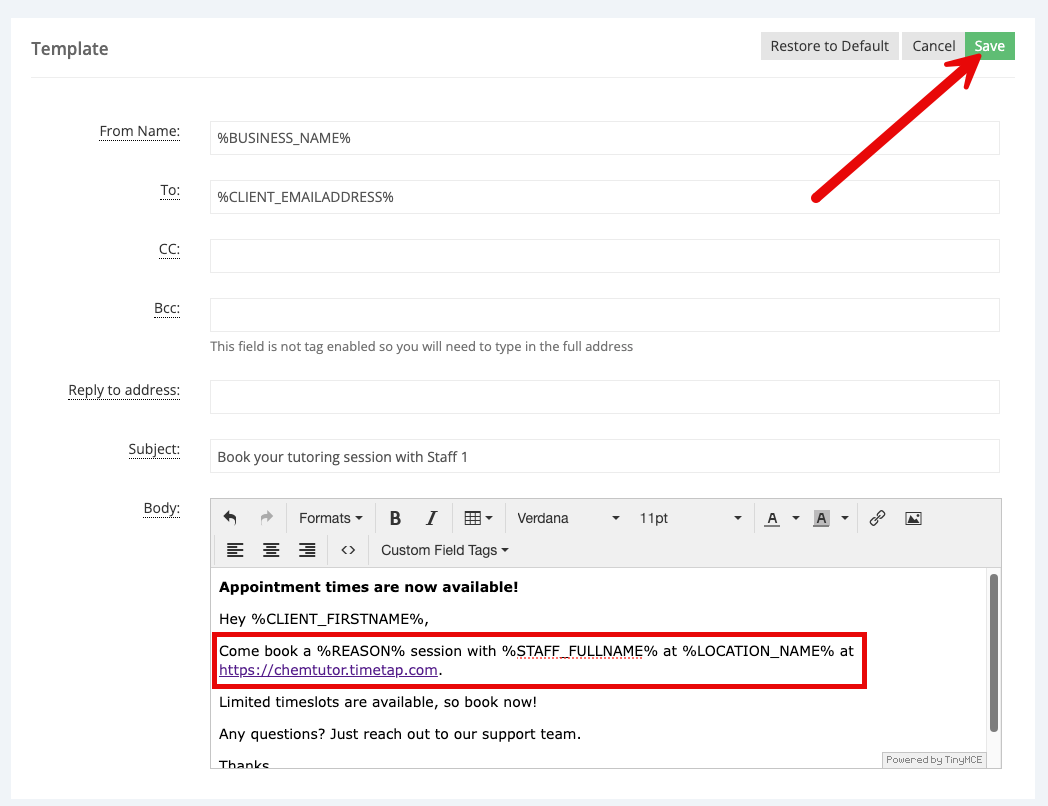Click the 'Subject:' label
Image resolution: width=1048 pixels, height=806 pixels.
pos(154,449)
